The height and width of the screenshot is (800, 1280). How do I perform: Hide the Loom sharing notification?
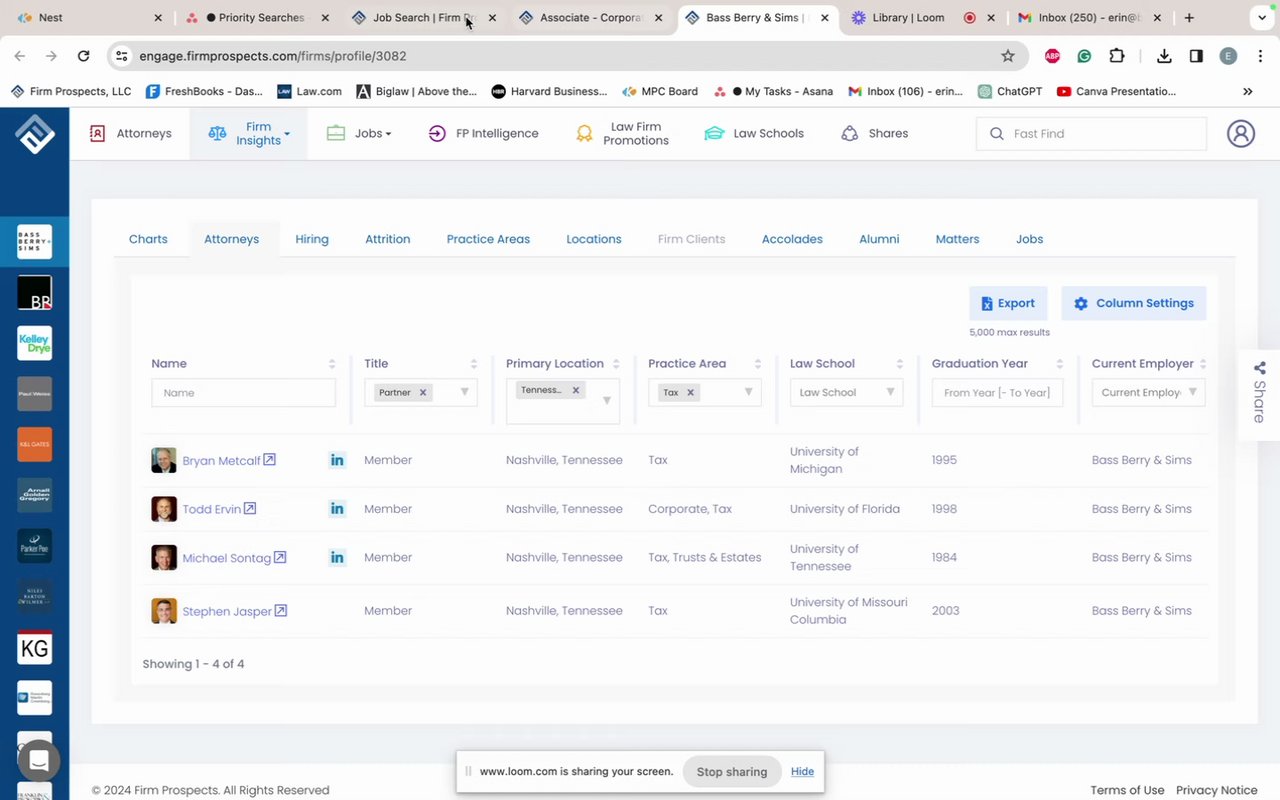tap(802, 771)
